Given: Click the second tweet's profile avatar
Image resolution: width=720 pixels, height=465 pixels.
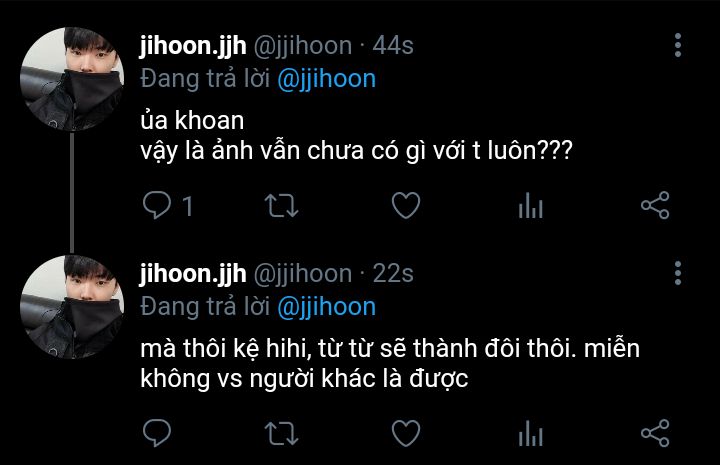Looking at the screenshot, I should 72,307.
